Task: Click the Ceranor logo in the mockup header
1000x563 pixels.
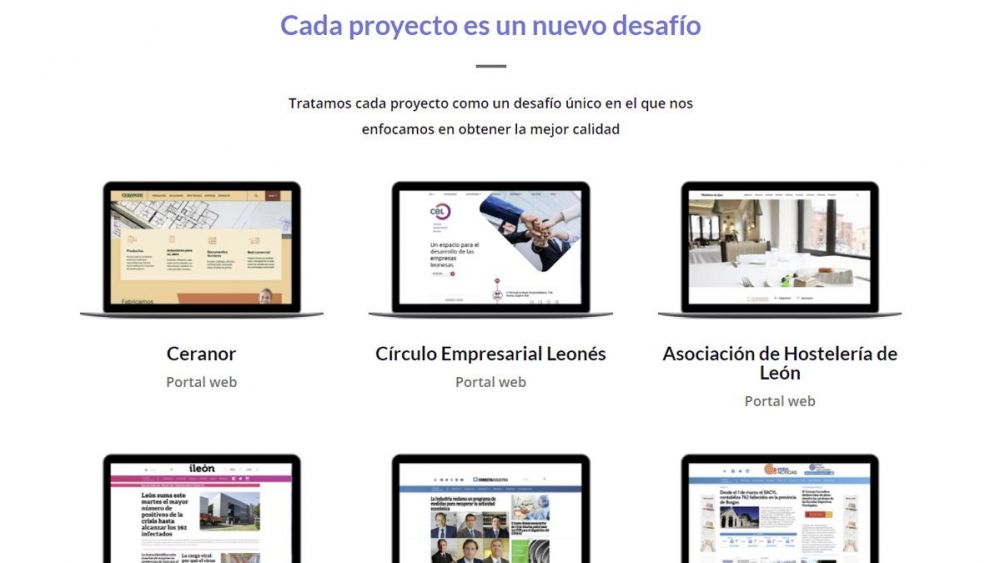Action: pos(132,195)
